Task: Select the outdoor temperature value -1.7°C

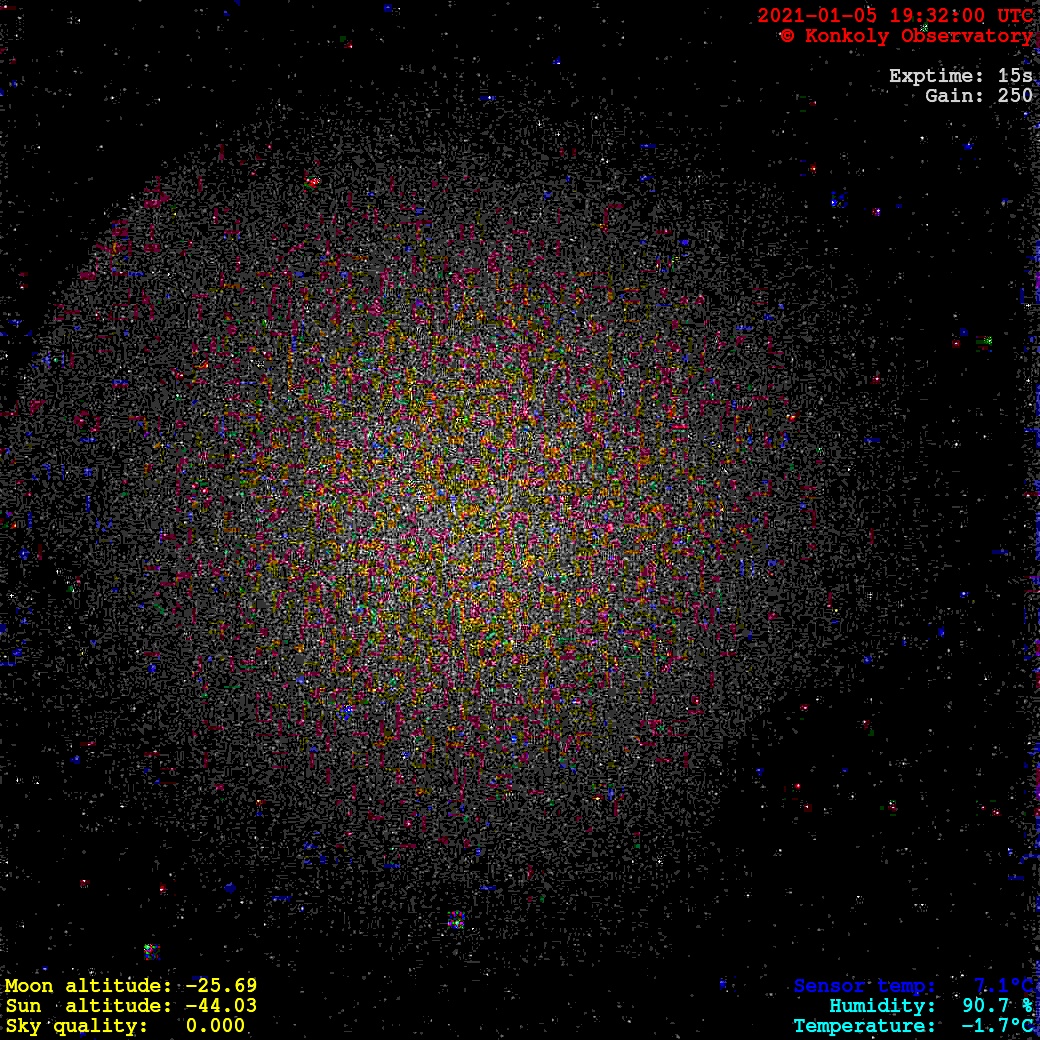Action: click(997, 1026)
